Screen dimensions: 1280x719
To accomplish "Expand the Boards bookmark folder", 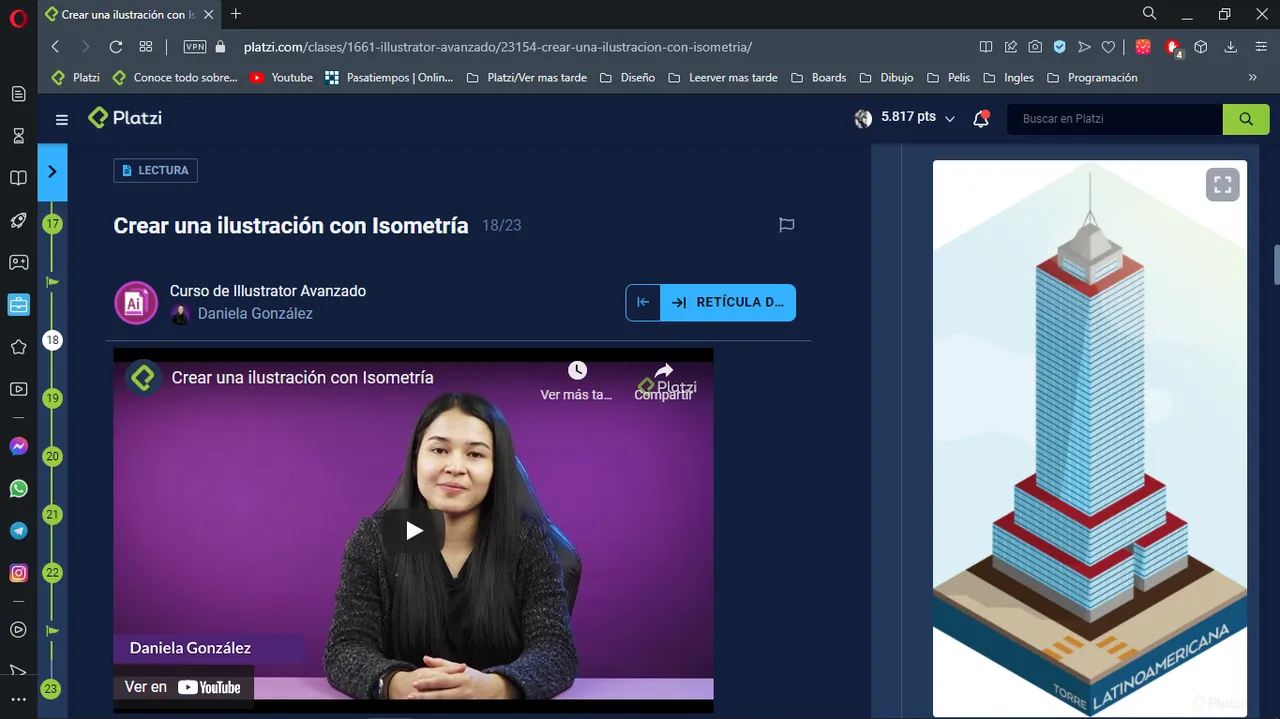I will click(818, 77).
